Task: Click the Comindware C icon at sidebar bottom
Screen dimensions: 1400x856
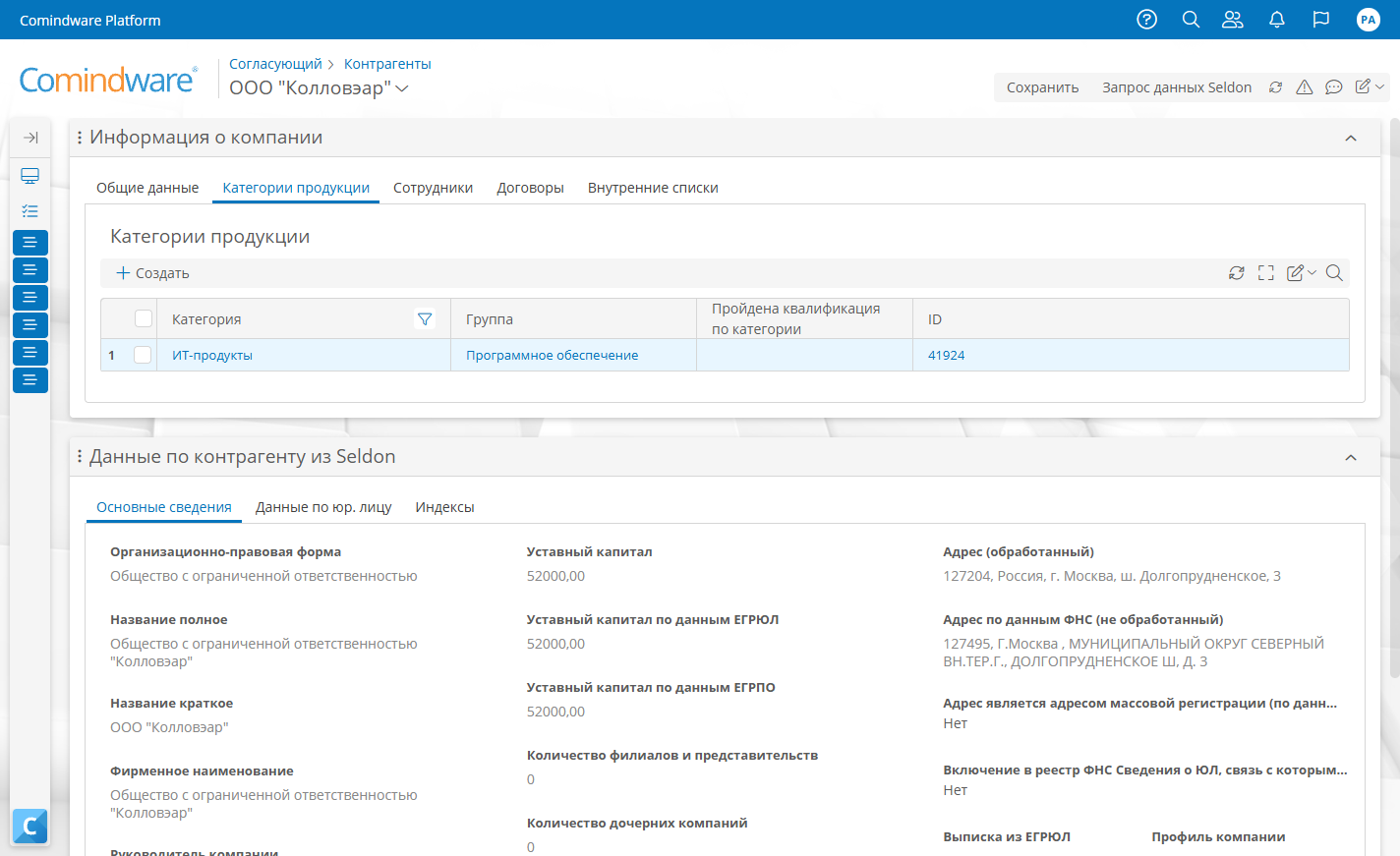Action: [x=29, y=827]
